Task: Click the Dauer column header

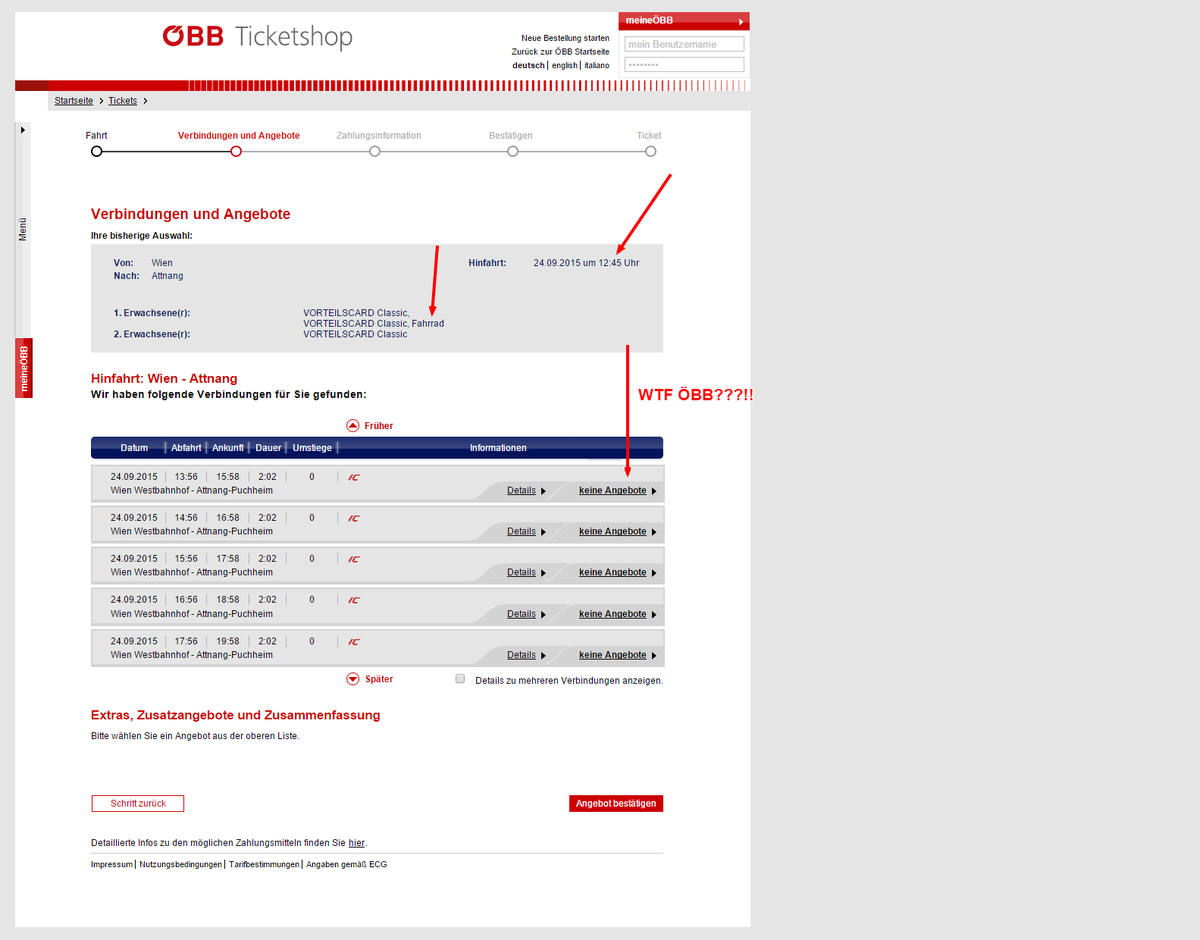Action: tap(269, 448)
